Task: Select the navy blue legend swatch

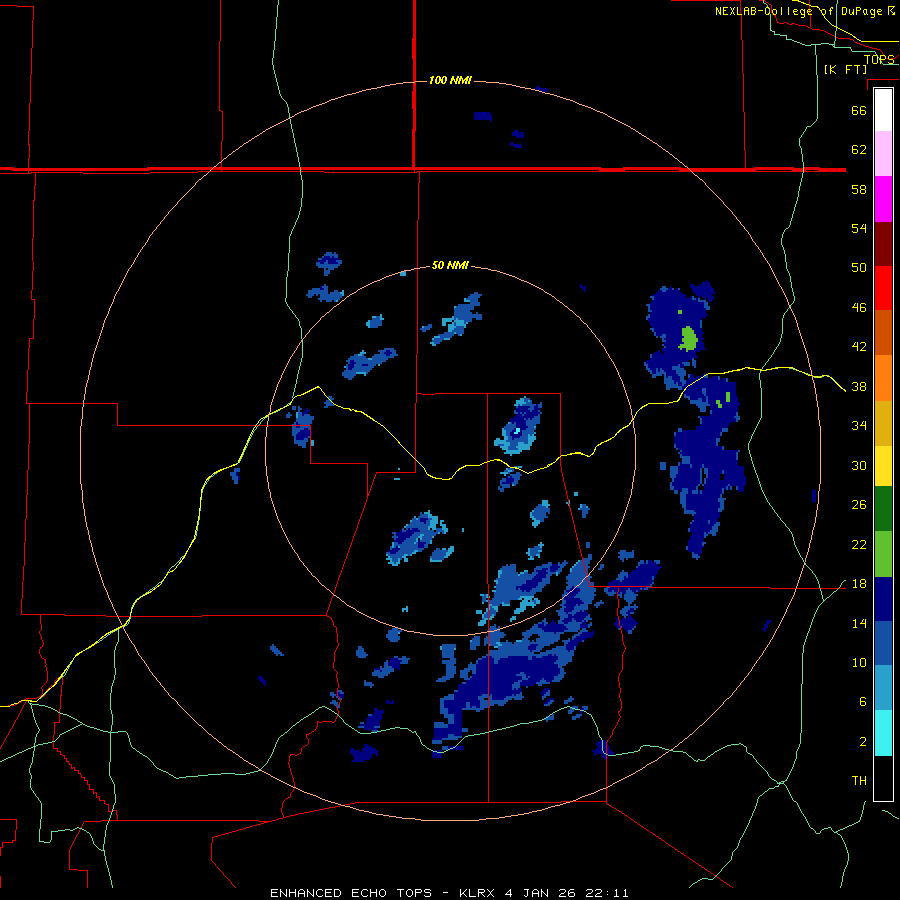Action: tap(883, 599)
